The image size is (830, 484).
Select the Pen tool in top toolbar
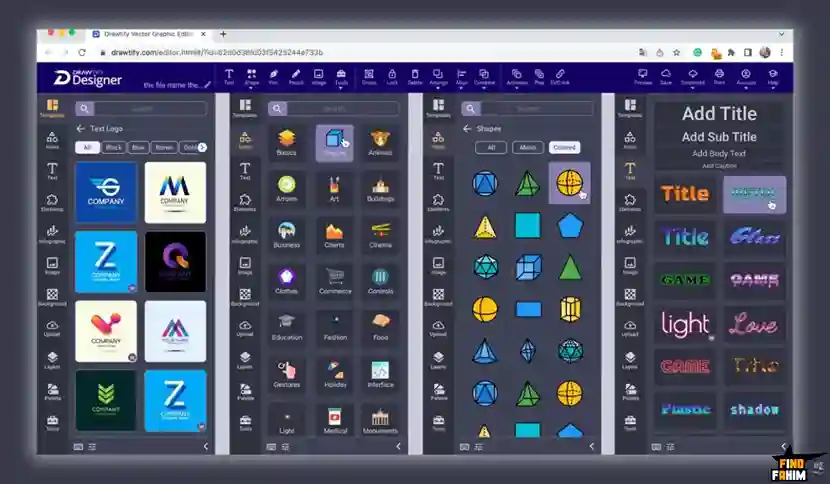[x=273, y=75]
